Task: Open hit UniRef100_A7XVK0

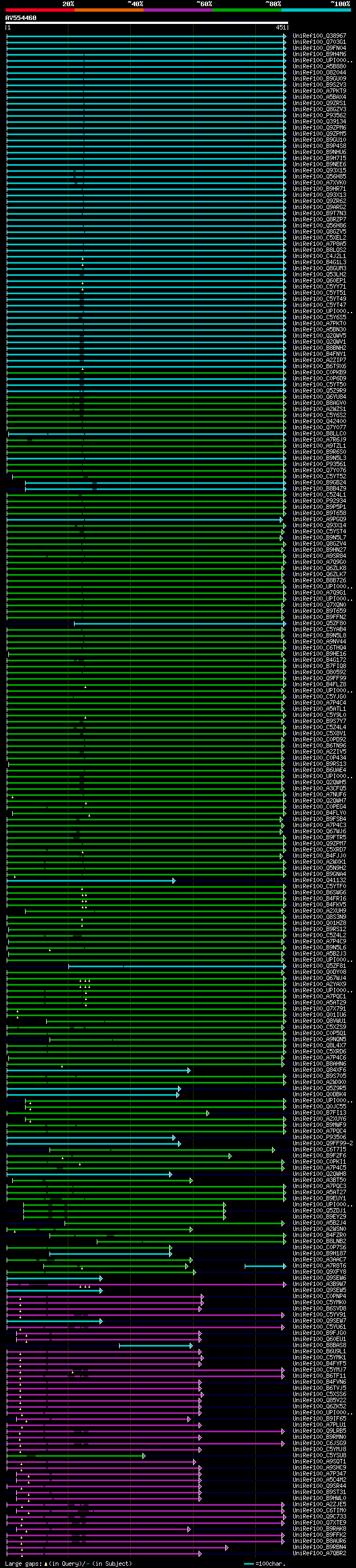Action: (319, 182)
